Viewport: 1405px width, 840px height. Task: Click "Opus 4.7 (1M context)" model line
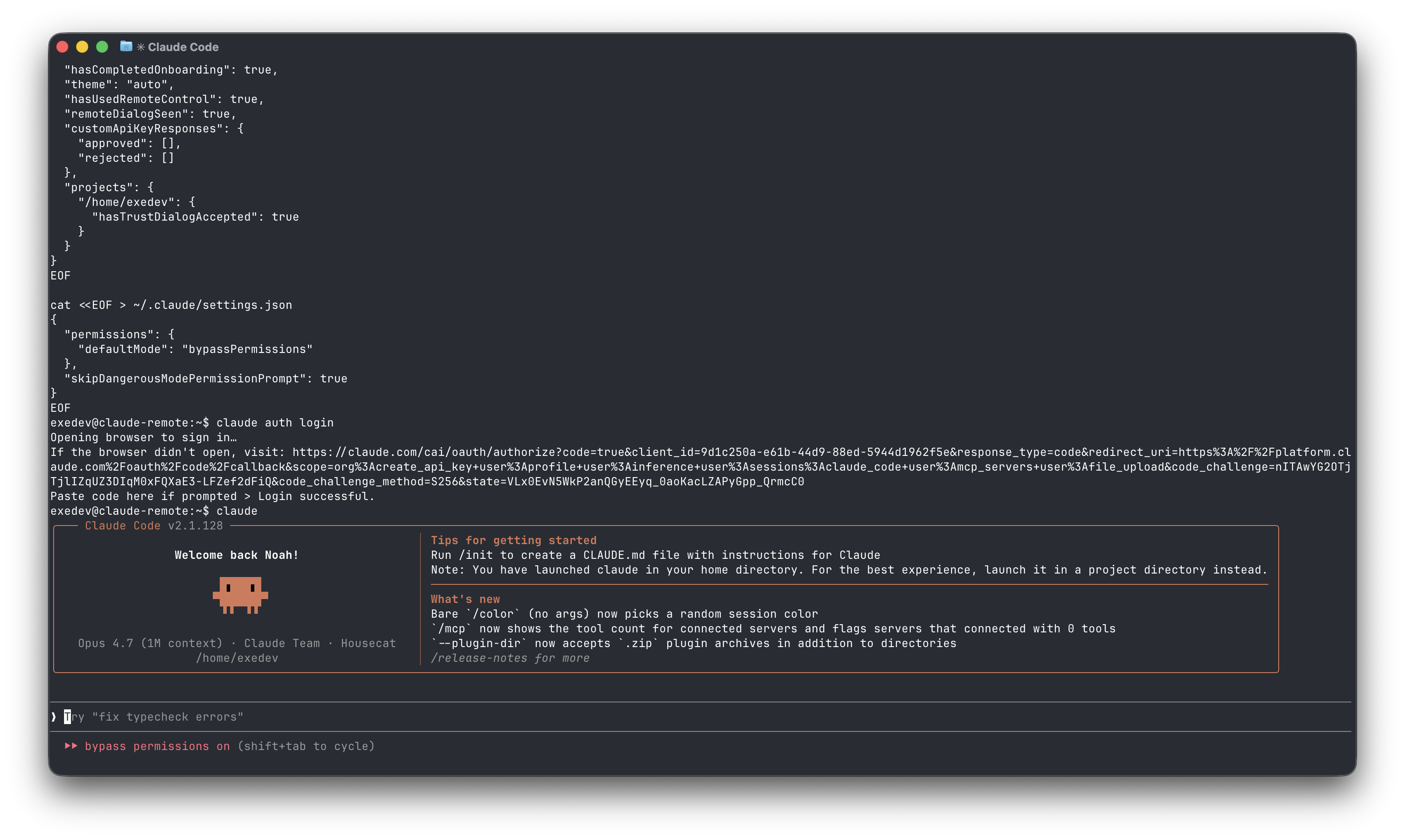point(150,643)
